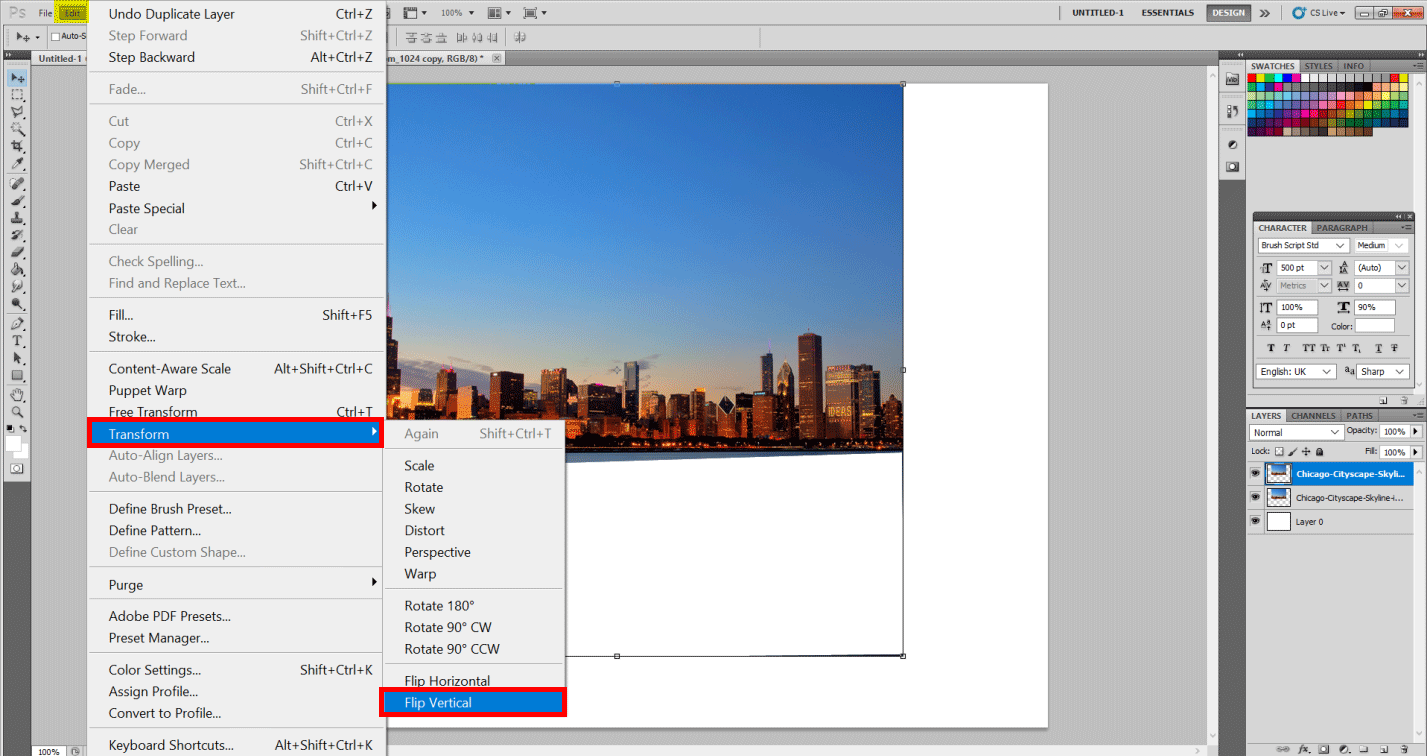This screenshot has width=1427, height=756.
Task: Select the Hand tool
Action: pos(17,395)
